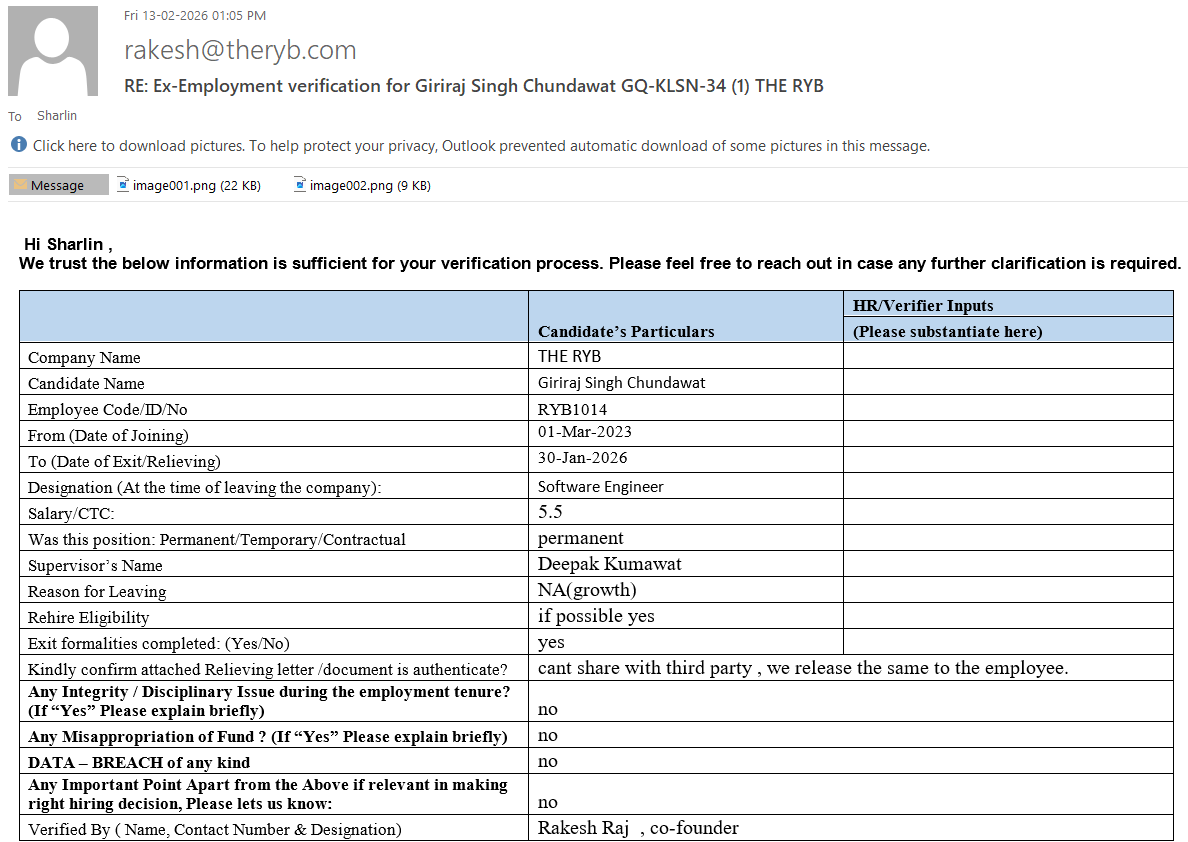The width and height of the screenshot is (1188, 842).
Task: Click Exit formalities completed label
Action: pyautogui.click(x=159, y=643)
